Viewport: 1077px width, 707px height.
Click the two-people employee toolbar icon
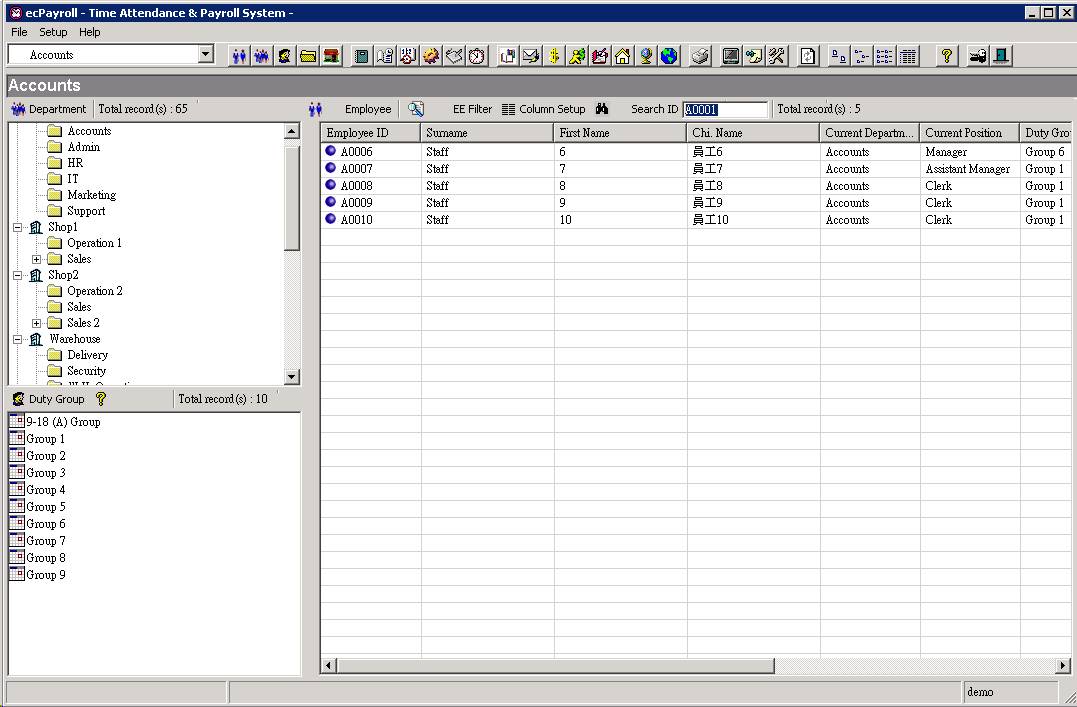239,56
